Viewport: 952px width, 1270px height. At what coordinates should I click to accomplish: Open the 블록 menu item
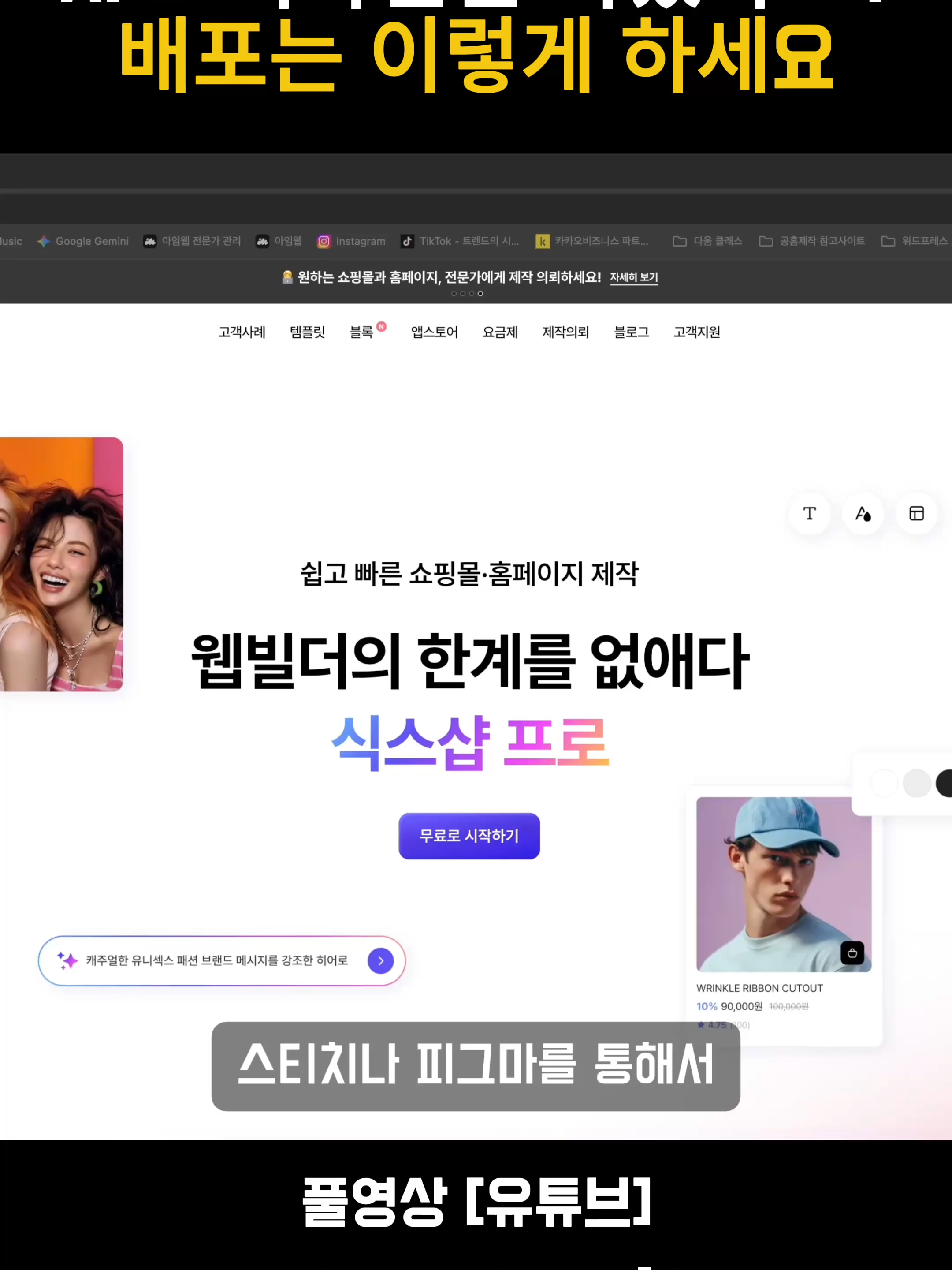tap(361, 332)
